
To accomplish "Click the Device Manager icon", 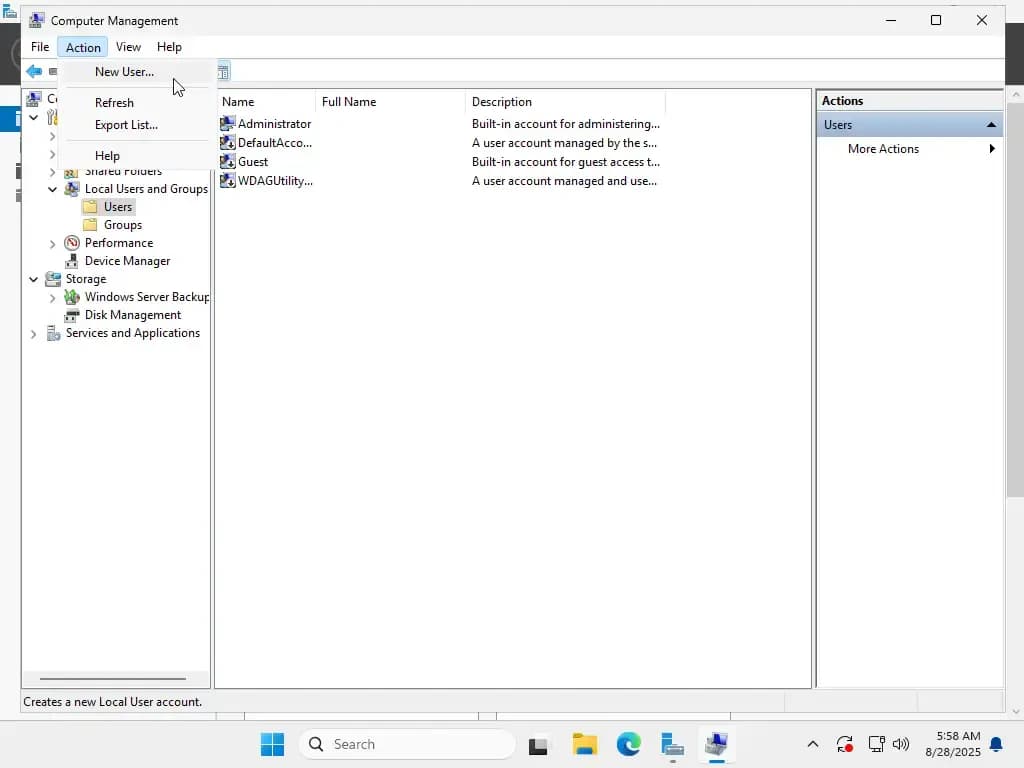I will point(72,261).
